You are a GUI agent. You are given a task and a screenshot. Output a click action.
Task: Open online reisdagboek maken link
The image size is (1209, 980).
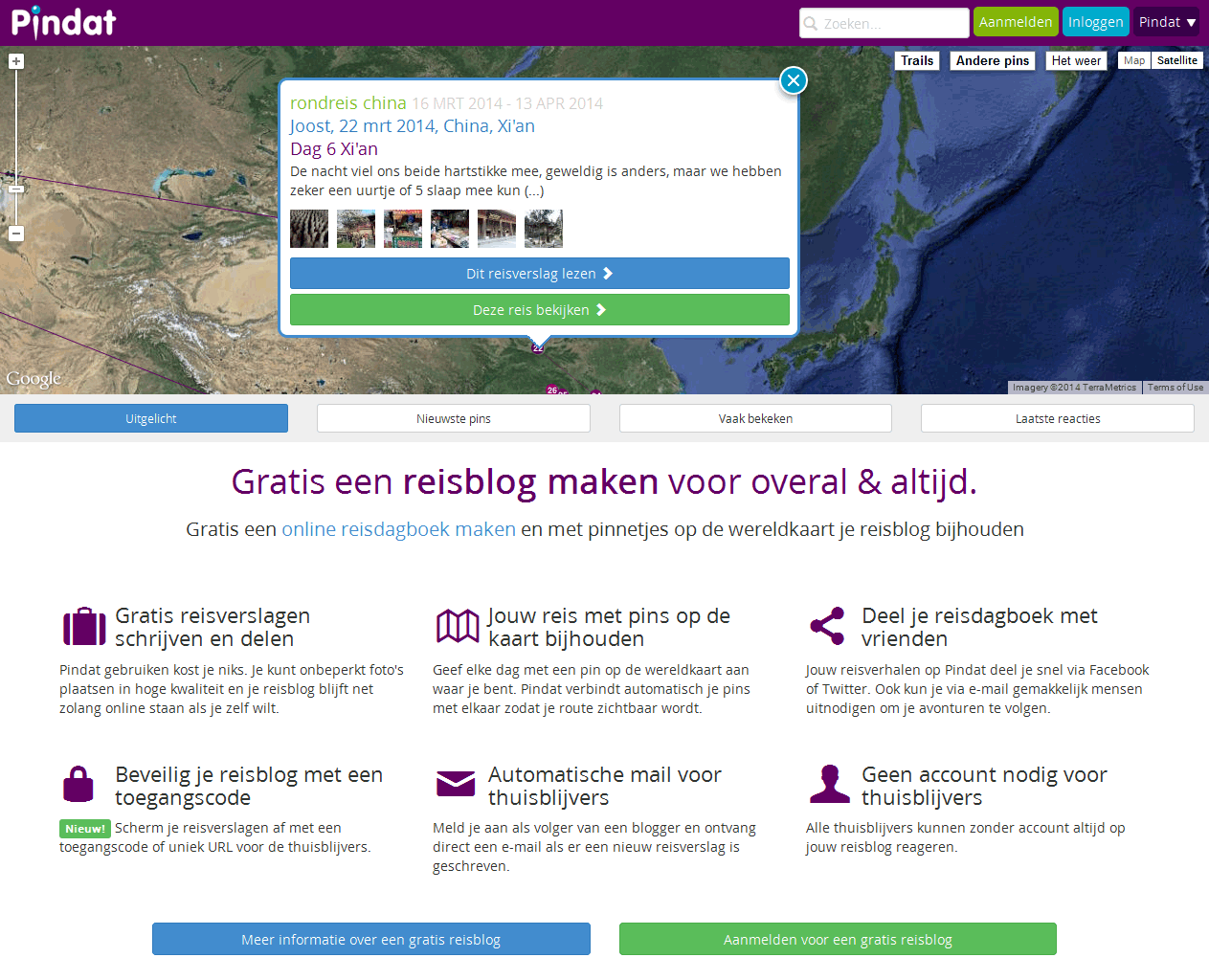tap(398, 529)
